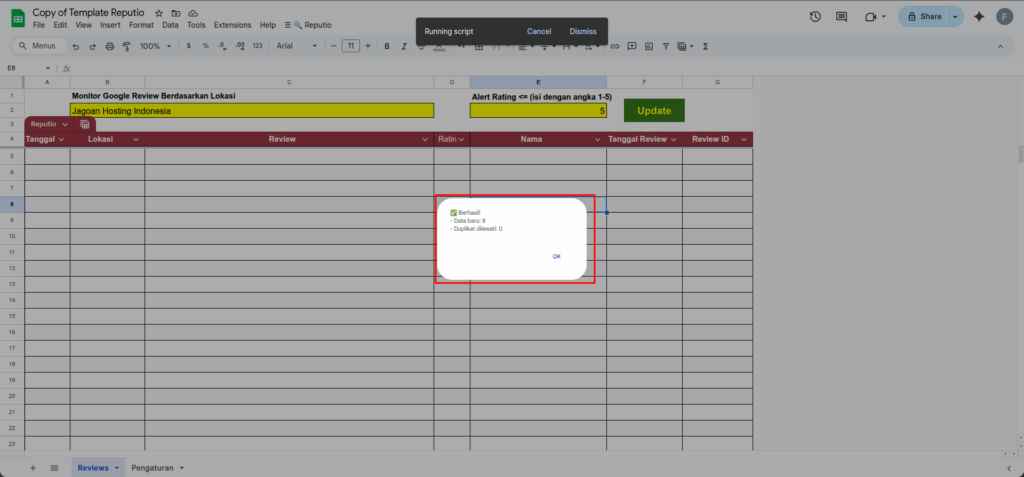1024x477 pixels.
Task: Open version history clock icon
Action: coord(815,17)
